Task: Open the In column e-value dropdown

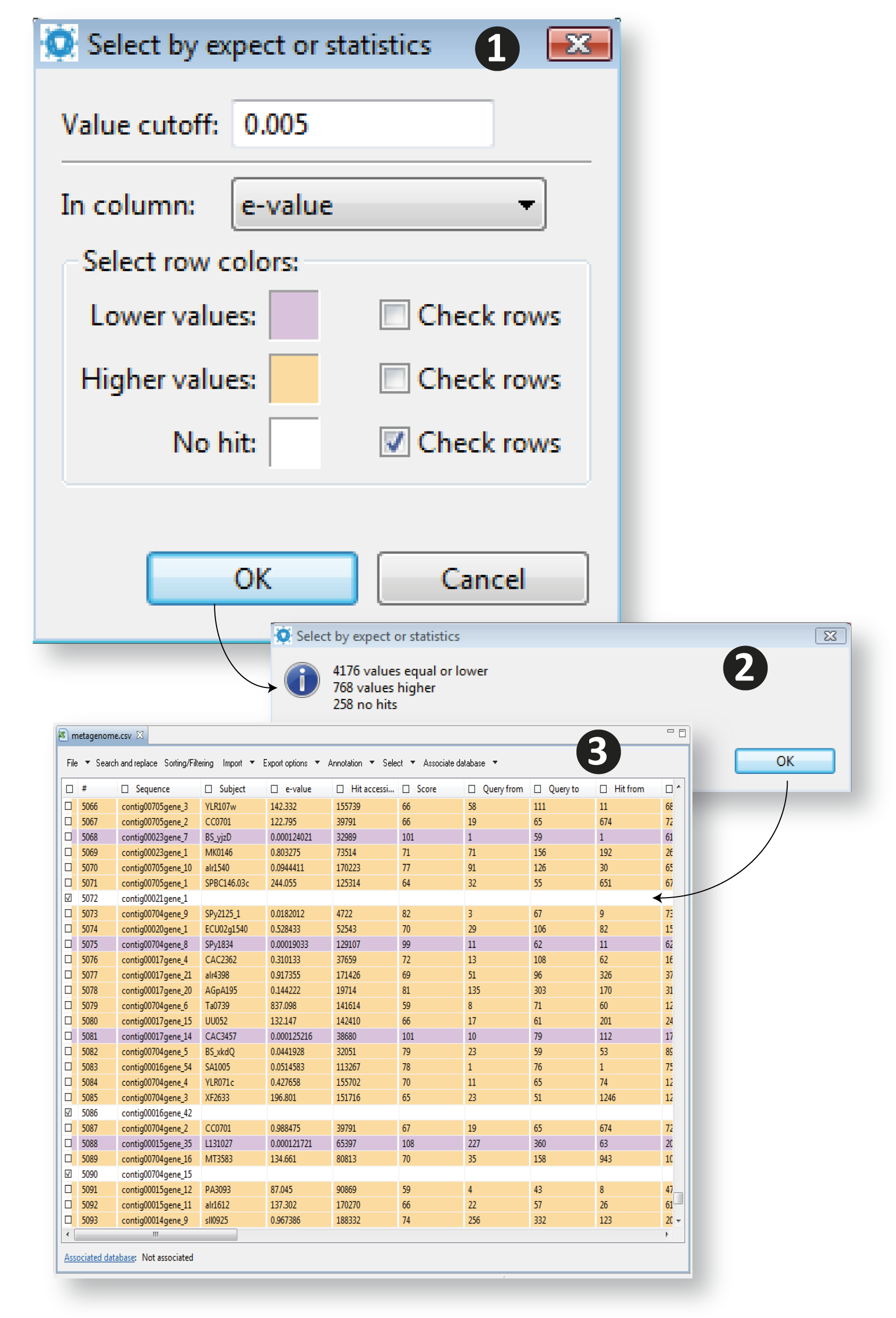Action: (389, 204)
